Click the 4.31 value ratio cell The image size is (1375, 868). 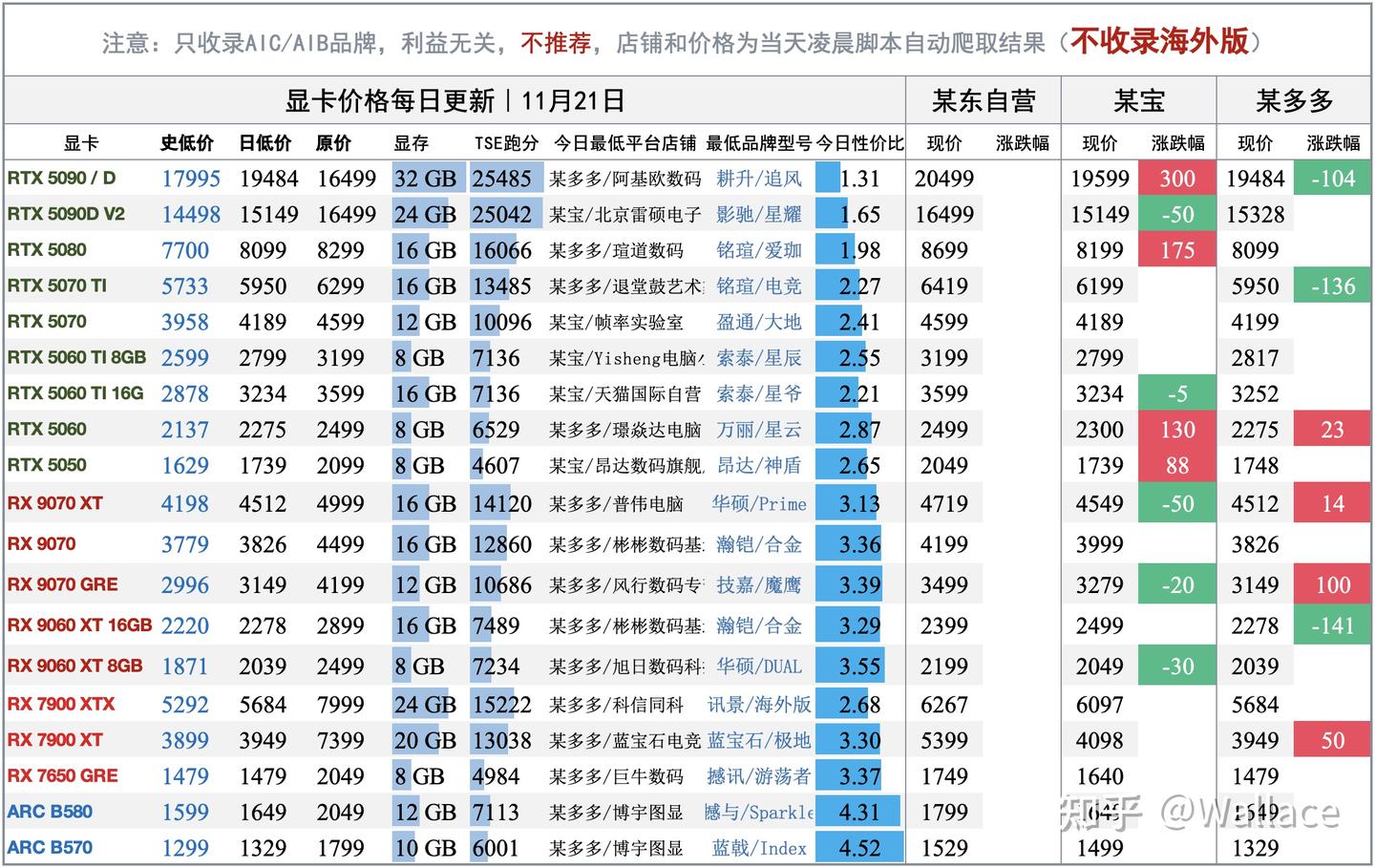coord(859,812)
